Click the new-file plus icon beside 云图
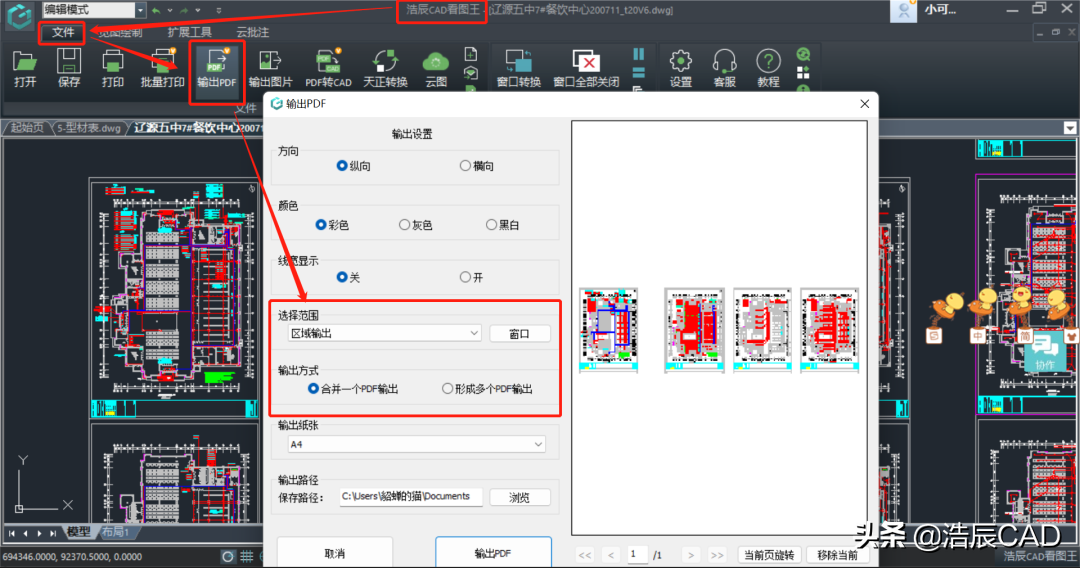1080x568 pixels. 470,54
